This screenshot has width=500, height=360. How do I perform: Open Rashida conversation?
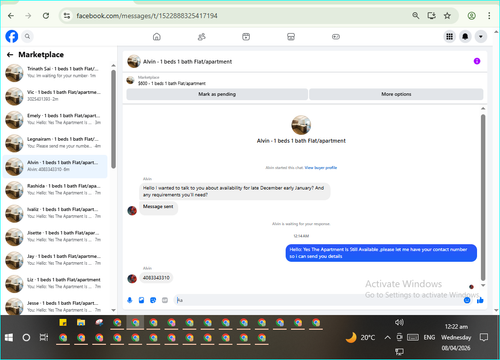[55, 190]
